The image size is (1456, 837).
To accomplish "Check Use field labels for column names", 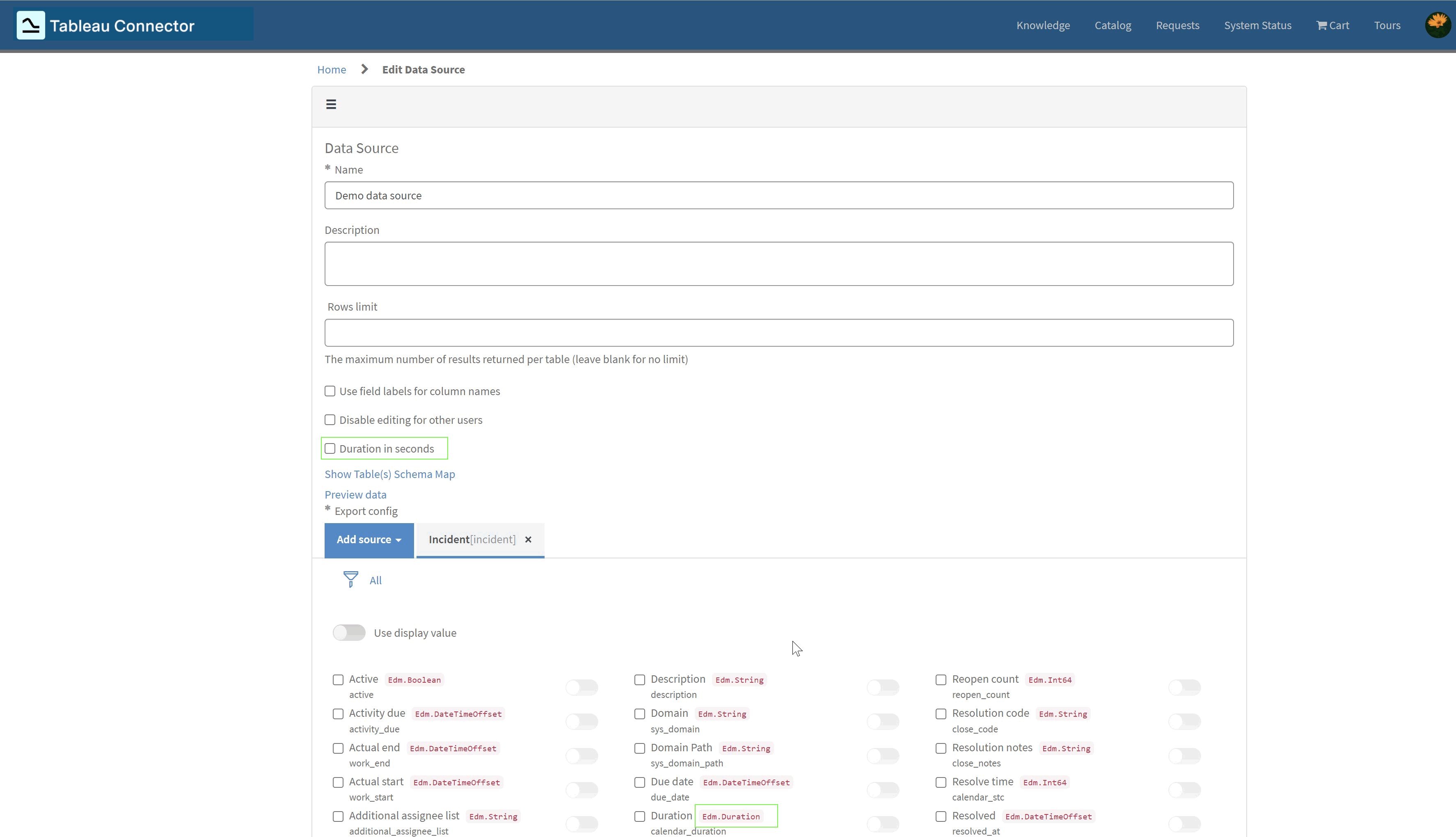I will [x=330, y=391].
